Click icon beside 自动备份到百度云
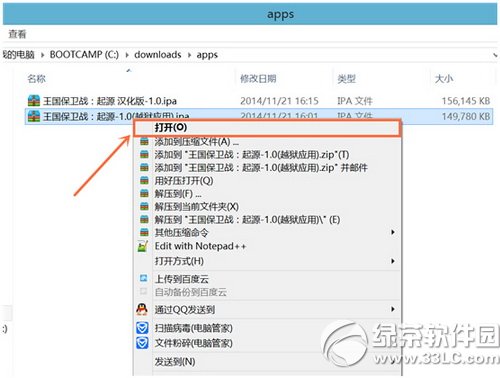500x378 pixels. coord(143,292)
